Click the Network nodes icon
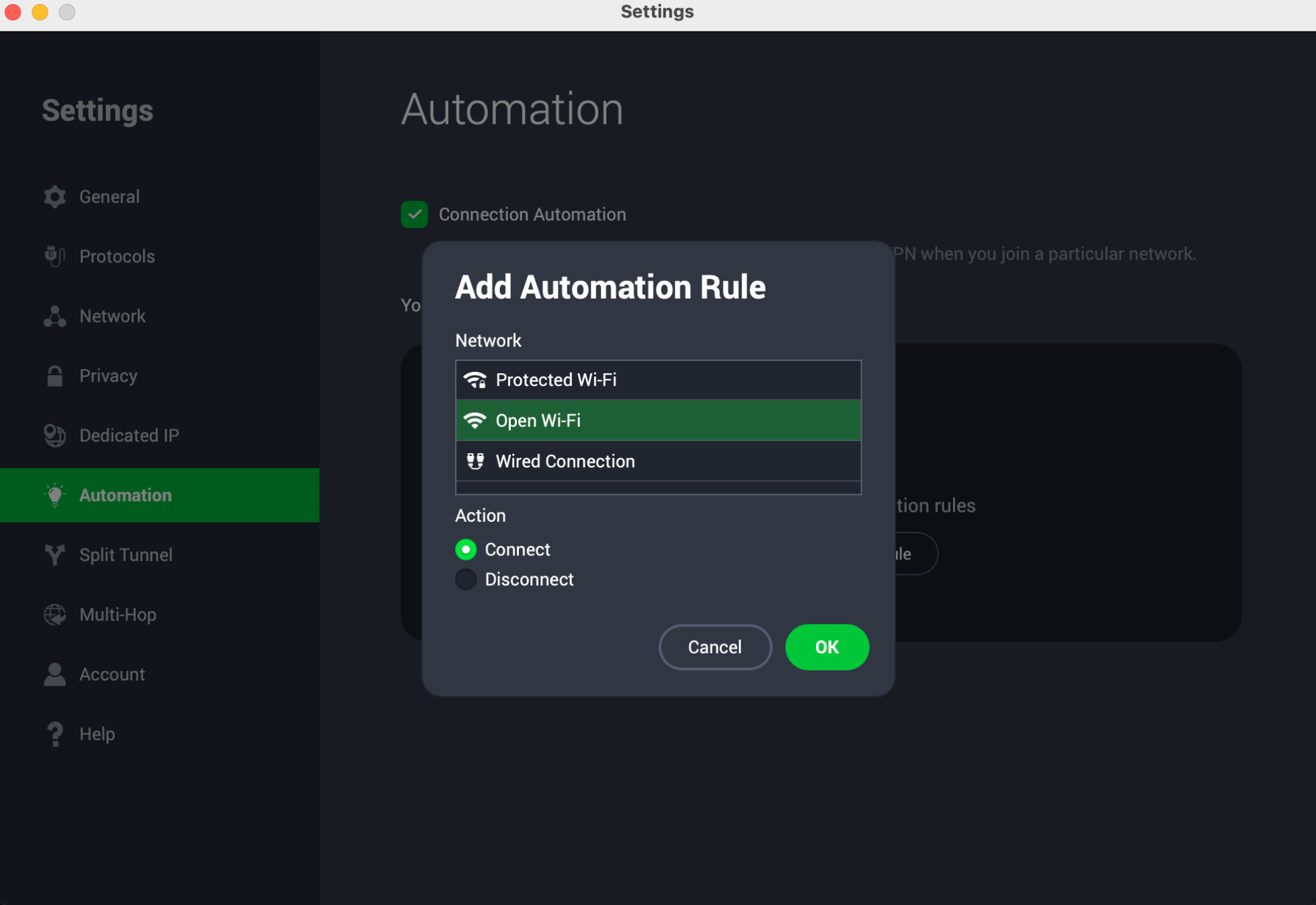1316x905 pixels. pos(55,316)
